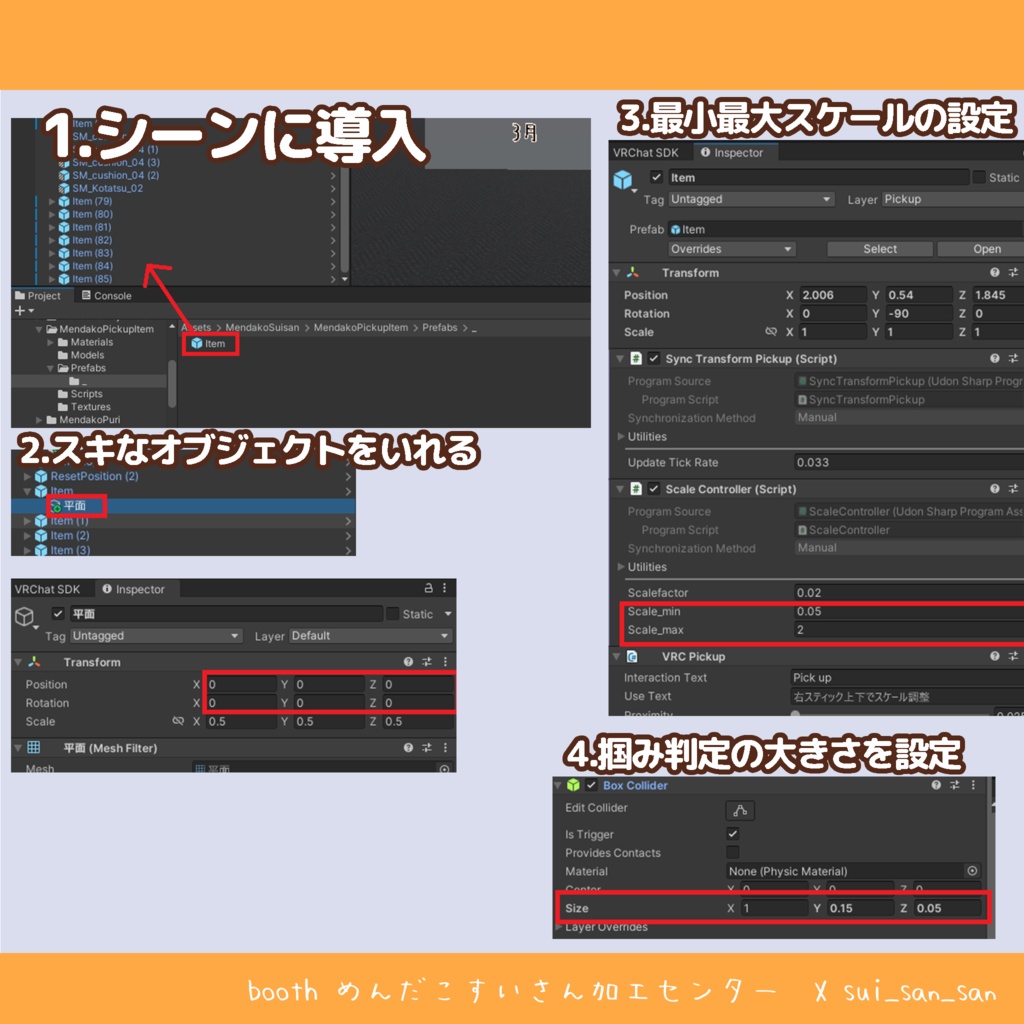
Task: Click the 平面 mesh icon in the hierarchy
Action: [57, 505]
